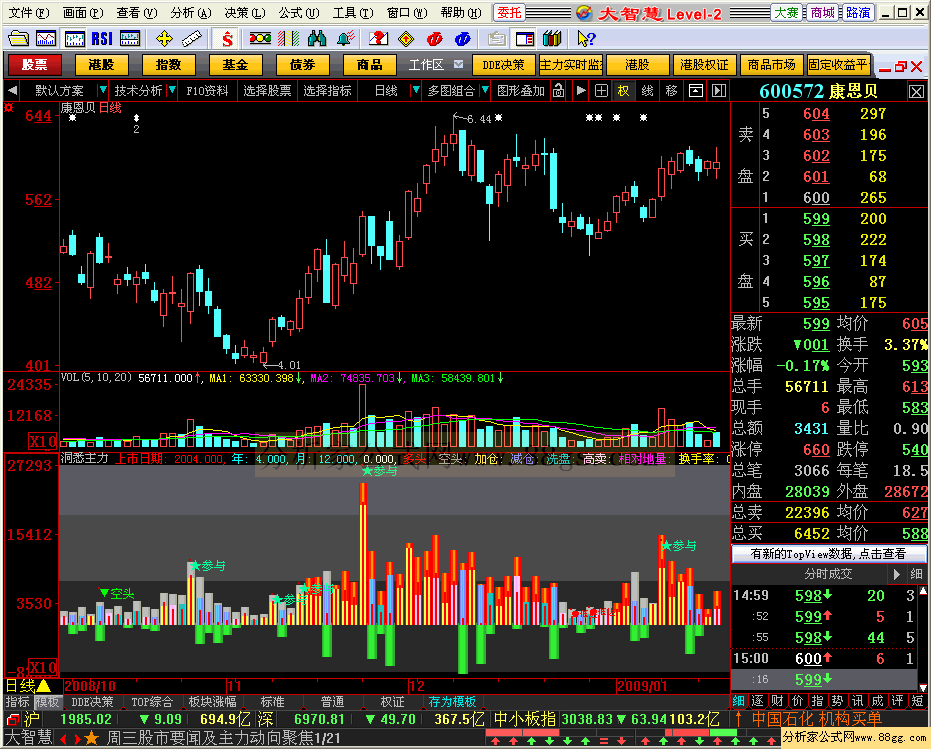Click the yellow triangle beside 日线 at bottom-left
The width and height of the screenshot is (931, 749).
point(44,685)
